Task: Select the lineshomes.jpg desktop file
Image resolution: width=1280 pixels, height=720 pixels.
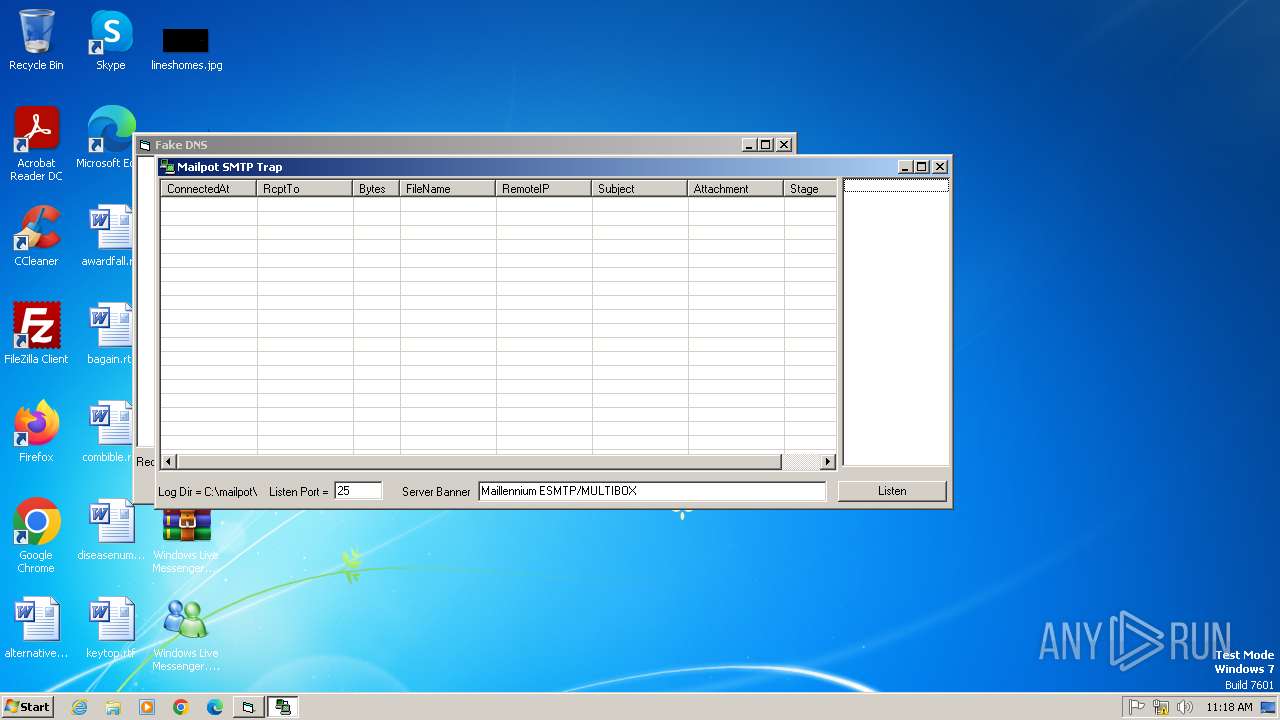Action: point(186,48)
